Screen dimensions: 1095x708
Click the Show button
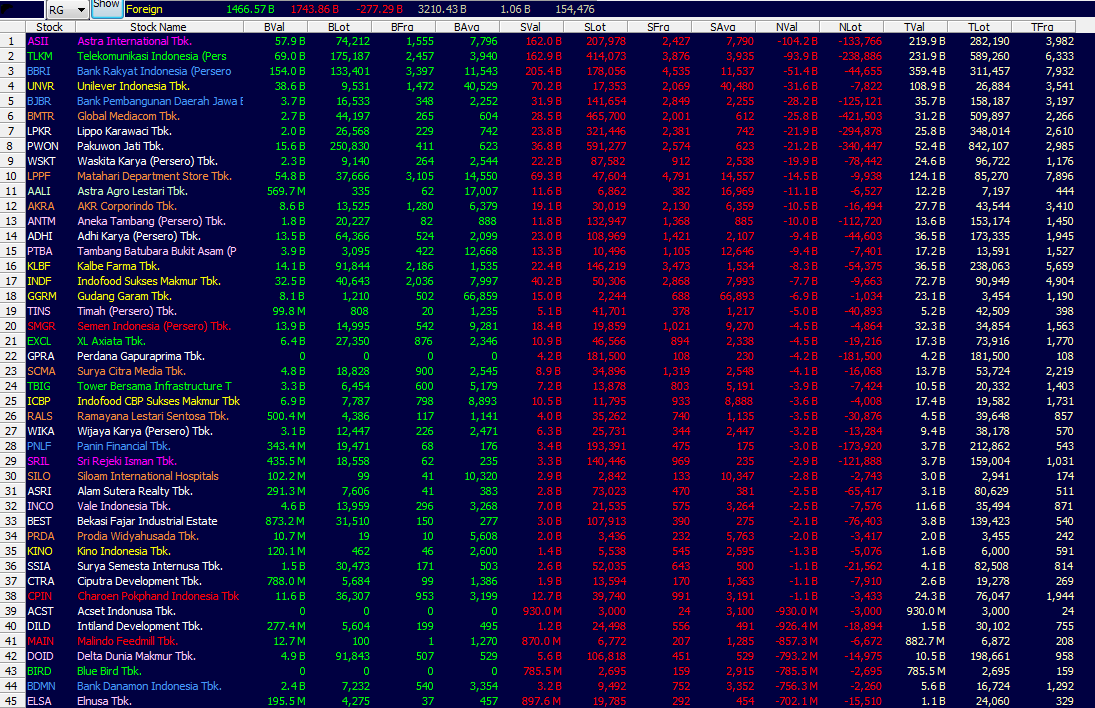tap(106, 6)
